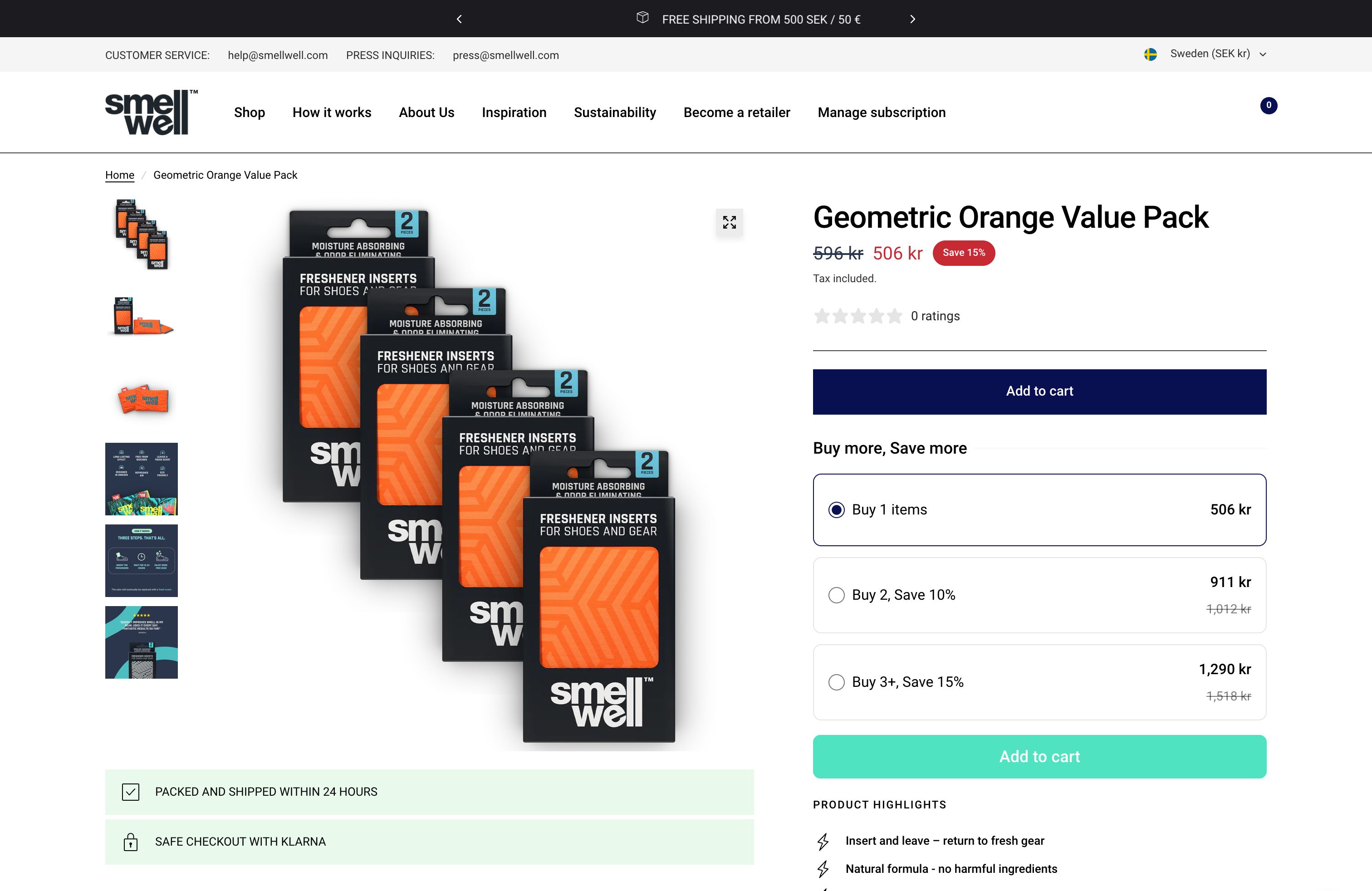Click the Klarna safe checkout lock icon

pyautogui.click(x=131, y=842)
